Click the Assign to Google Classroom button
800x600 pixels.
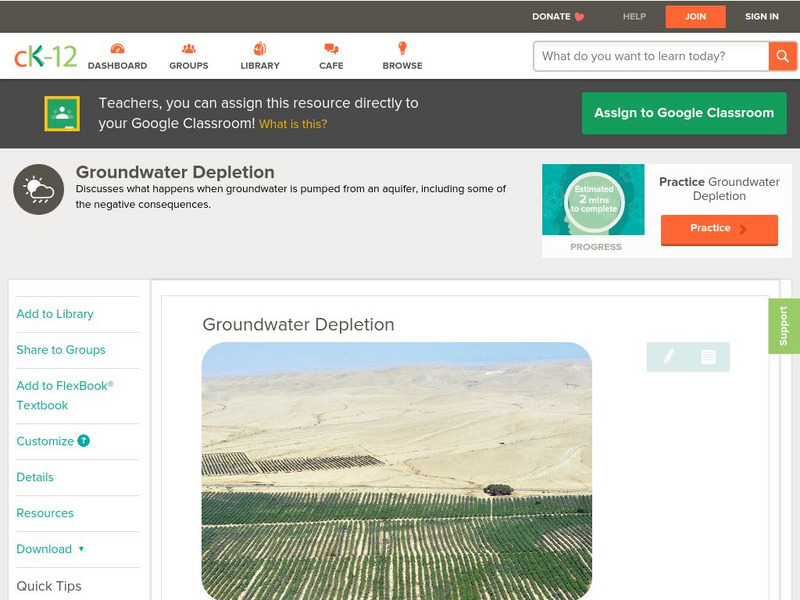684,112
